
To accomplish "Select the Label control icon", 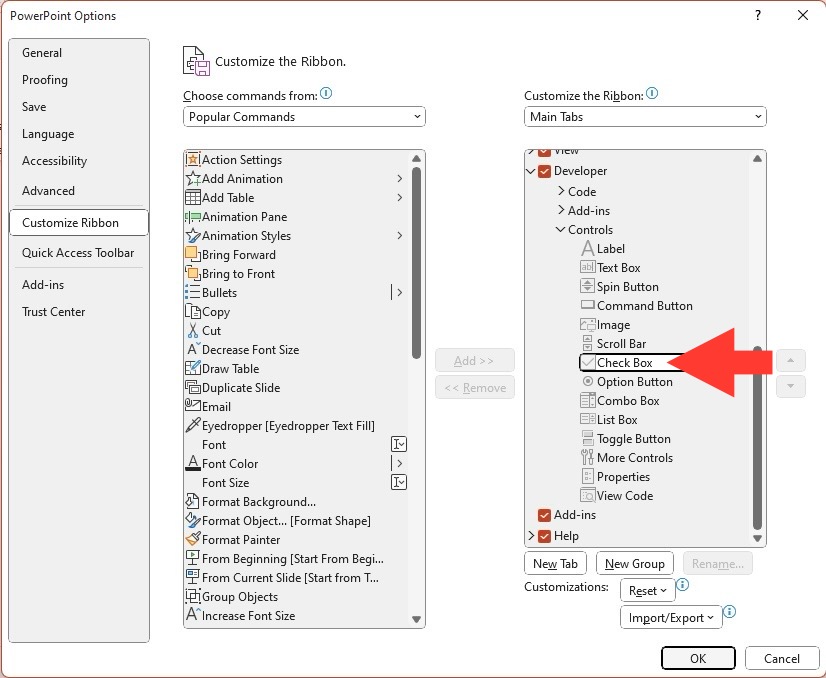I will click(587, 248).
